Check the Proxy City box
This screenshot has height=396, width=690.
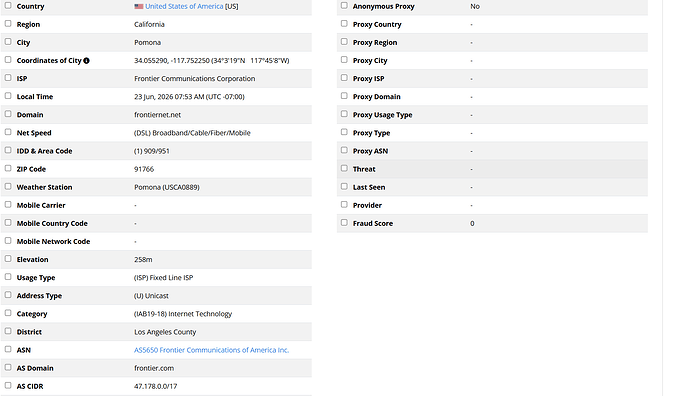tap(344, 60)
